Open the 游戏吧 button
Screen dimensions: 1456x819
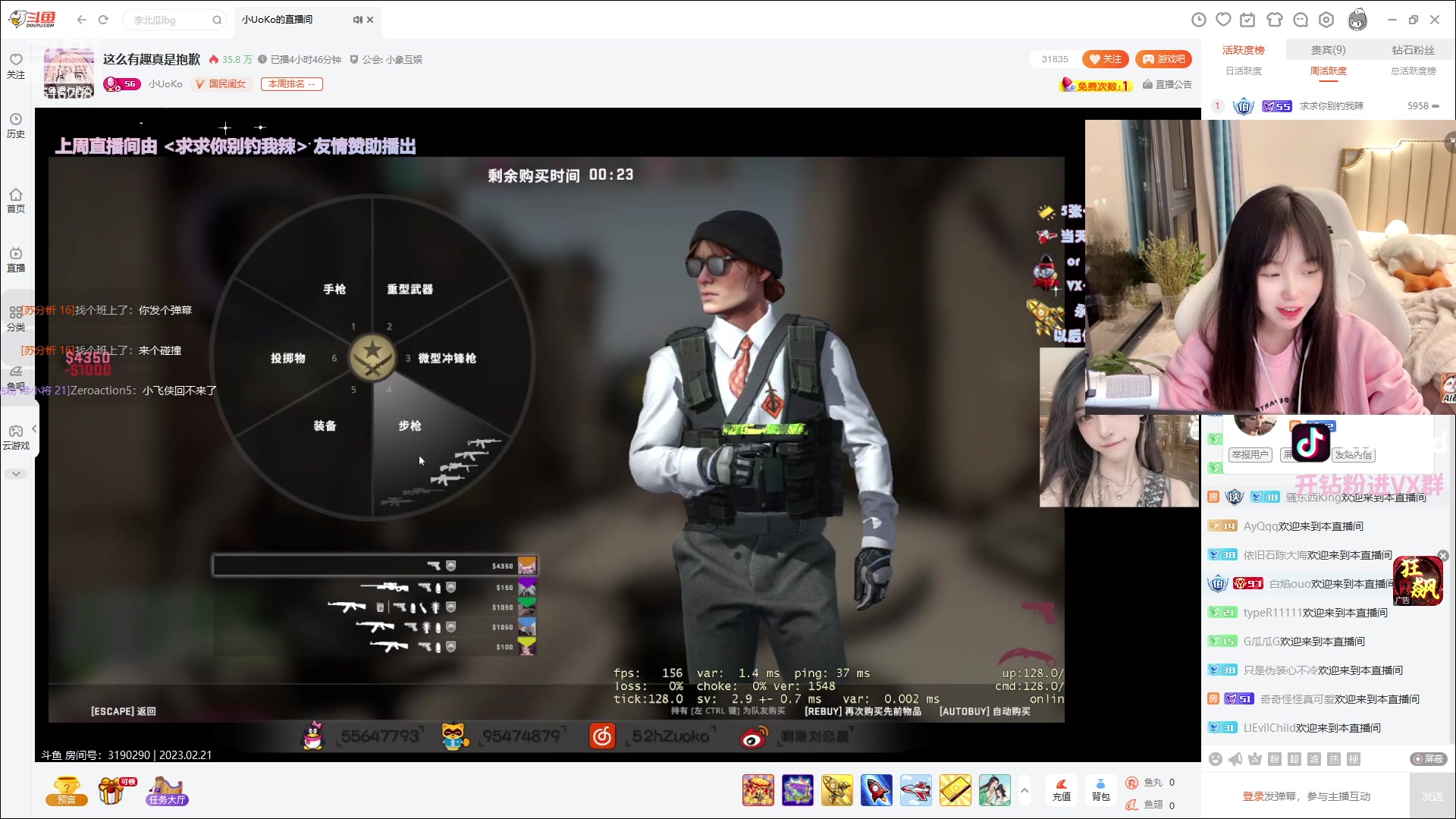coord(1163,59)
